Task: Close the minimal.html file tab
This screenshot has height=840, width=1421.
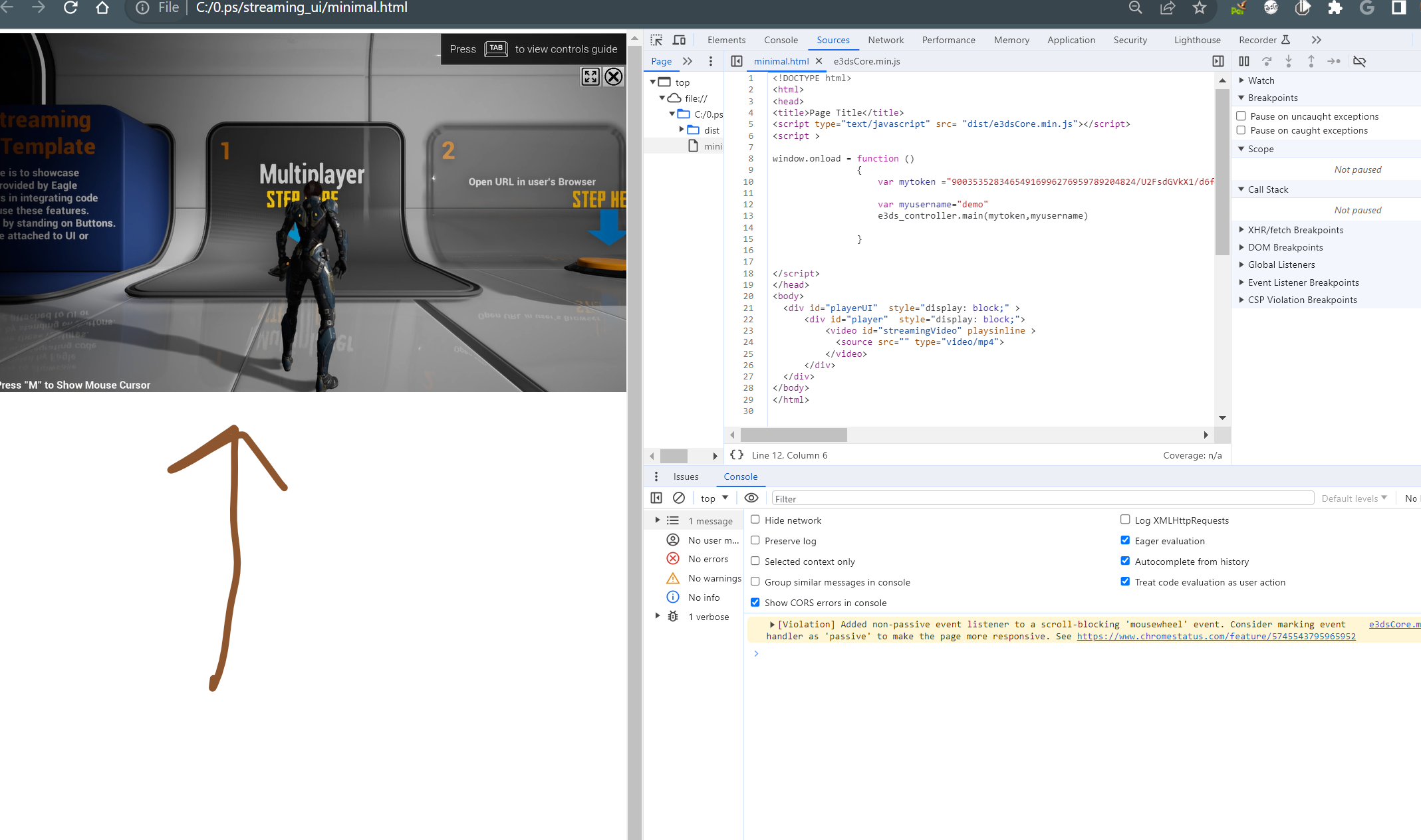Action: 819,61
